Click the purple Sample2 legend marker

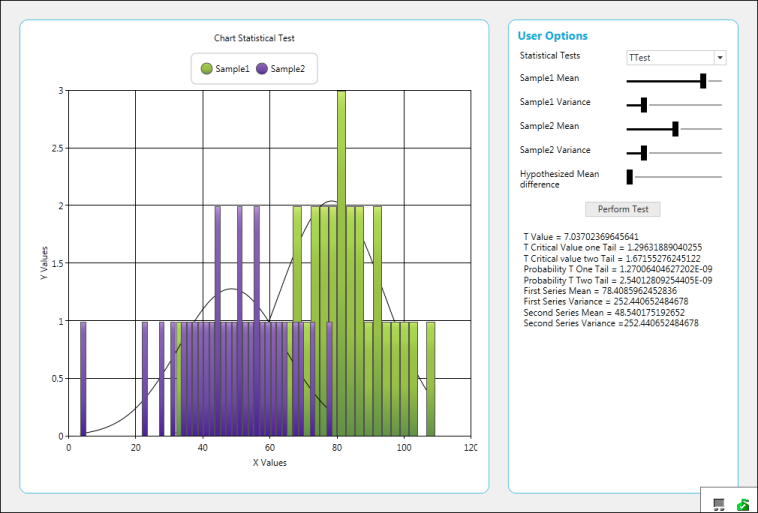click(262, 68)
